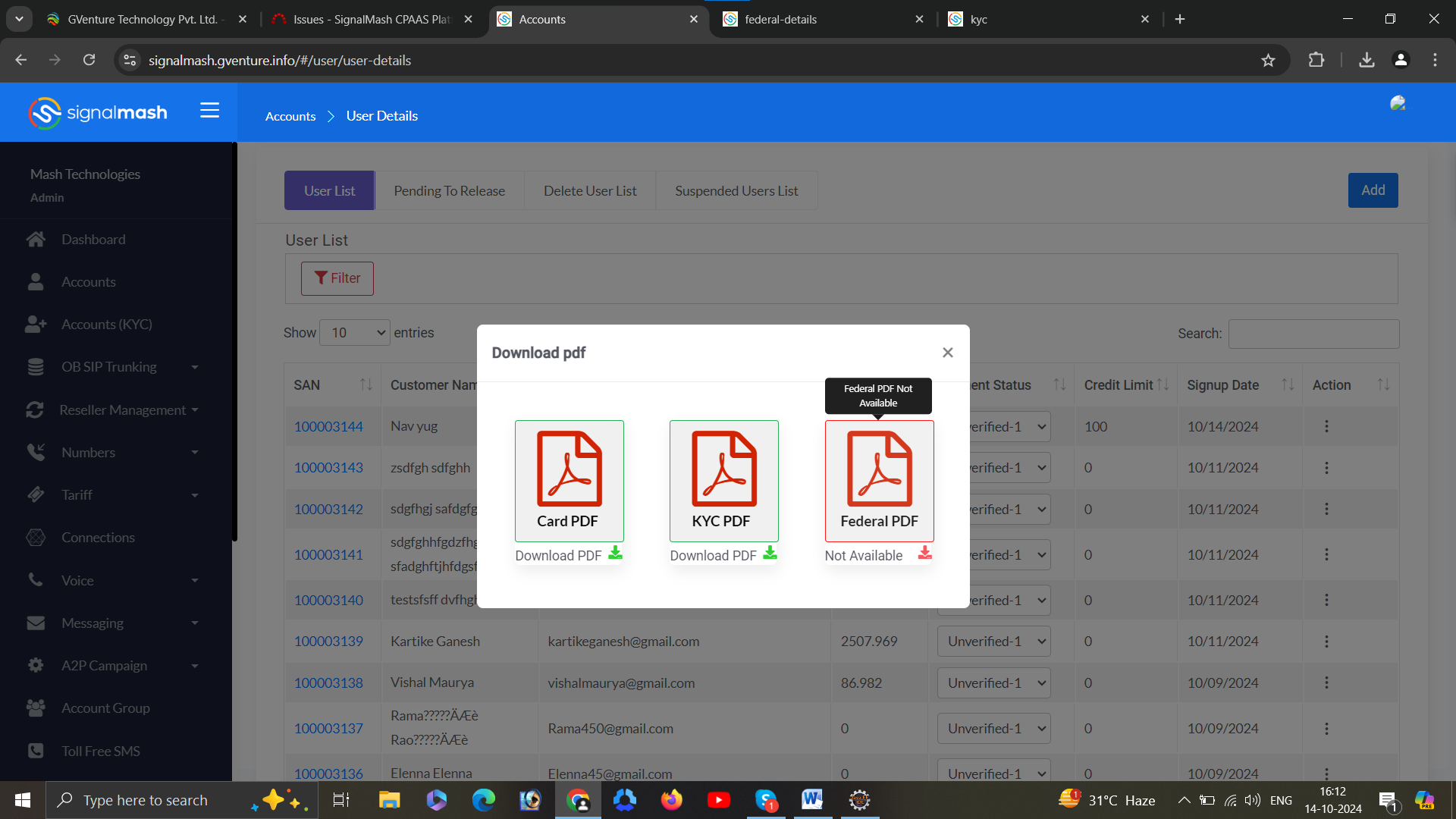Open the Show entries count dropdown

(x=354, y=333)
